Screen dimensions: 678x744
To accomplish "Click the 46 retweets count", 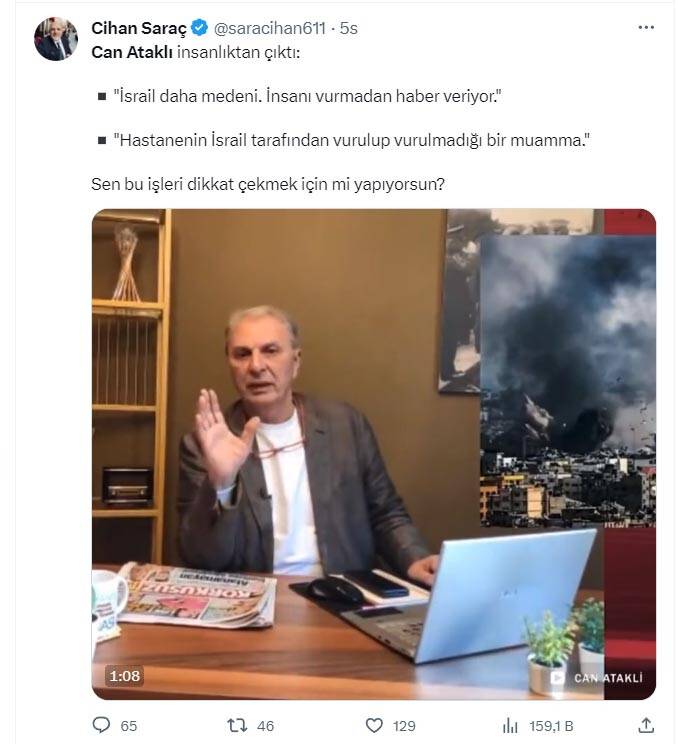I will point(265,726).
